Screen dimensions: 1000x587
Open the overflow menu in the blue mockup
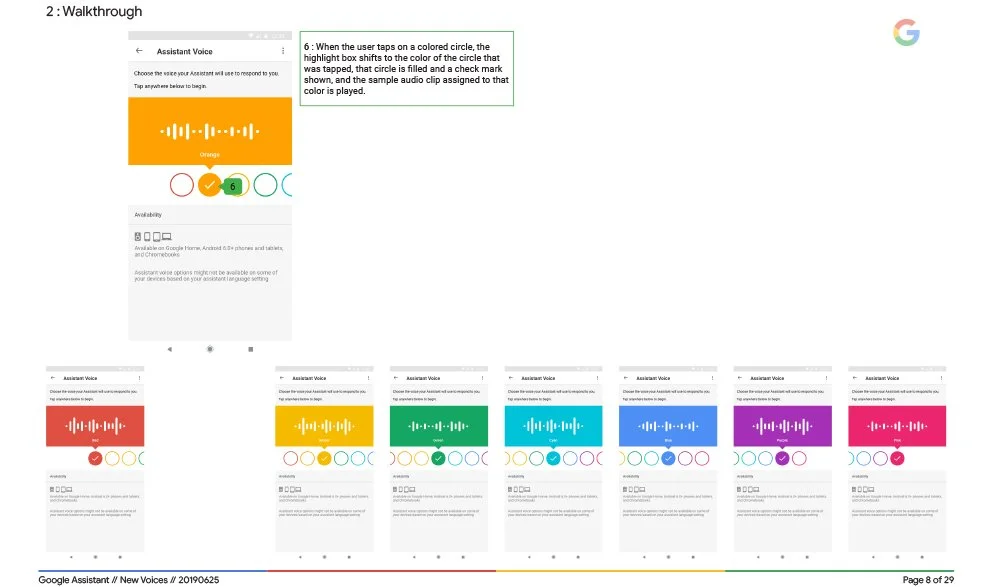pyautogui.click(x=712, y=378)
